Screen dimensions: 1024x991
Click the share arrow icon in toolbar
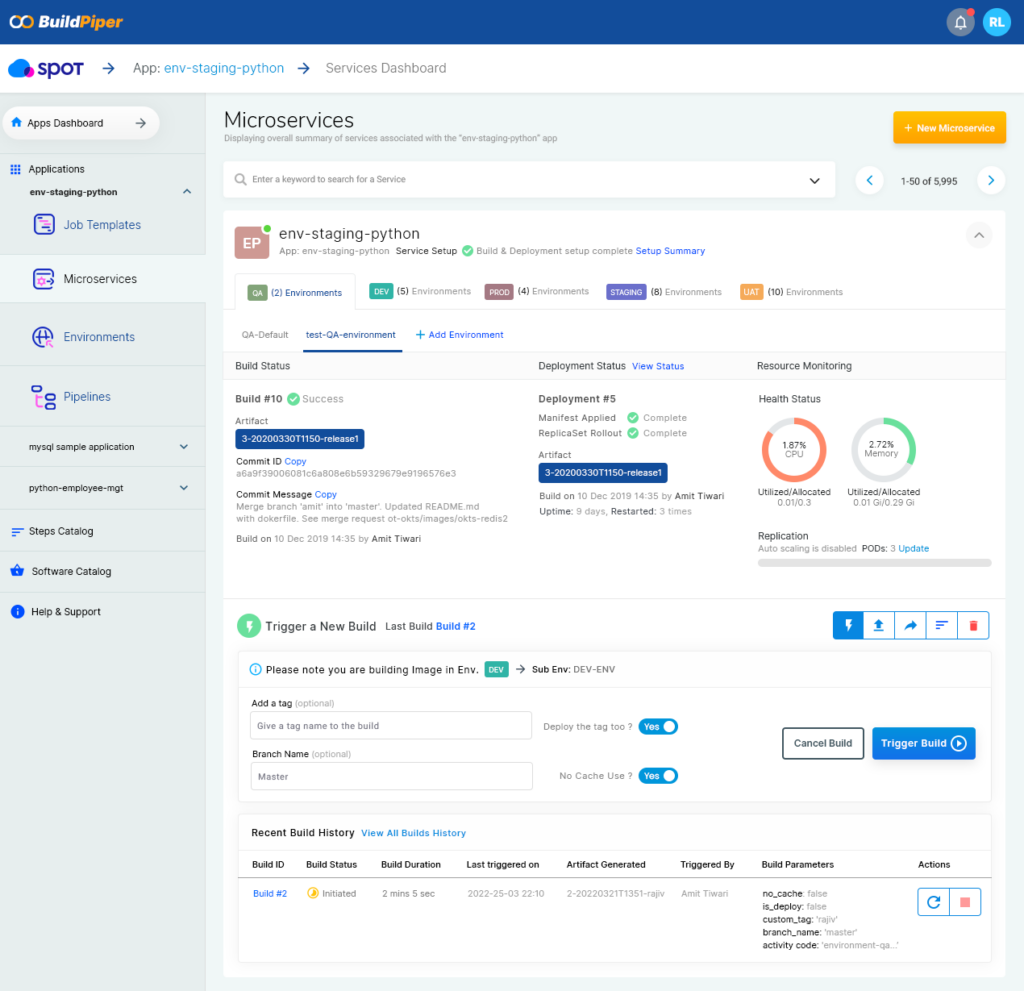910,625
